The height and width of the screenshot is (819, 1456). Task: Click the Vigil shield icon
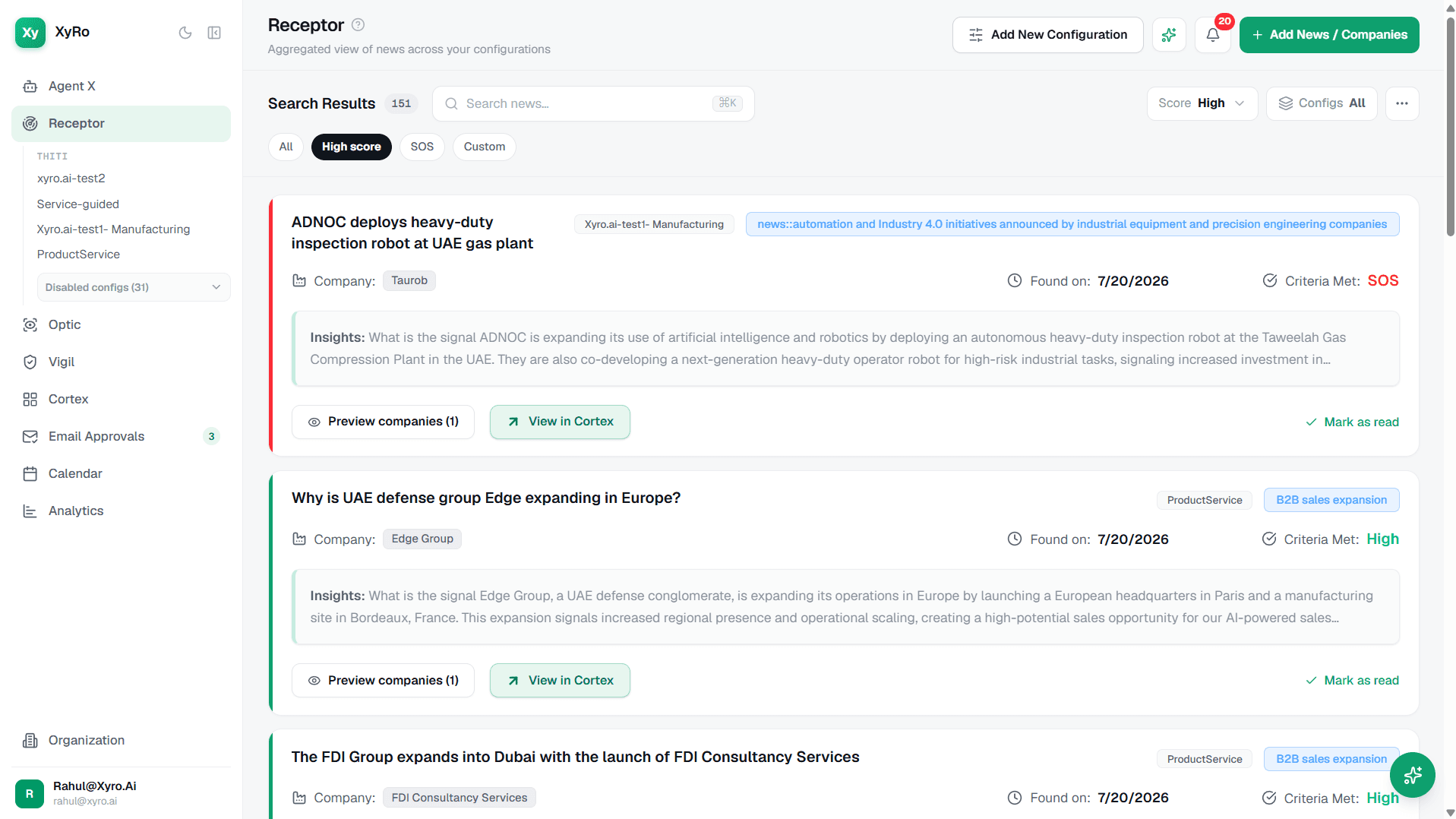30,362
